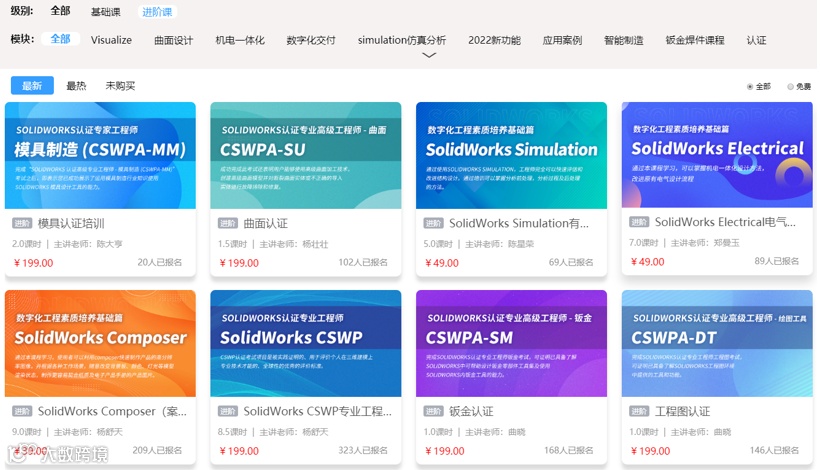The image size is (820, 470).
Task: Select the 全部 price radio button
Action: pos(750,87)
